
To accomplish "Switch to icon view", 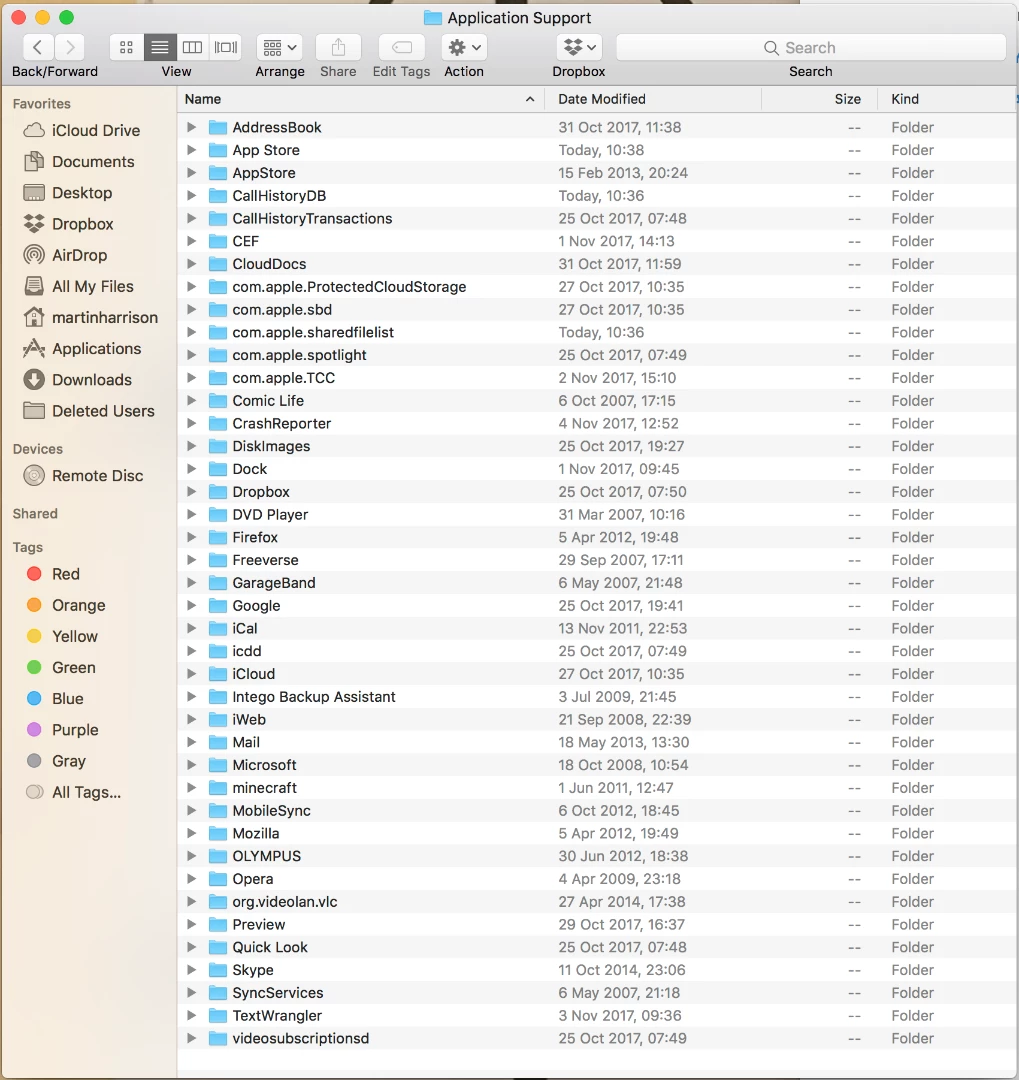I will [126, 48].
